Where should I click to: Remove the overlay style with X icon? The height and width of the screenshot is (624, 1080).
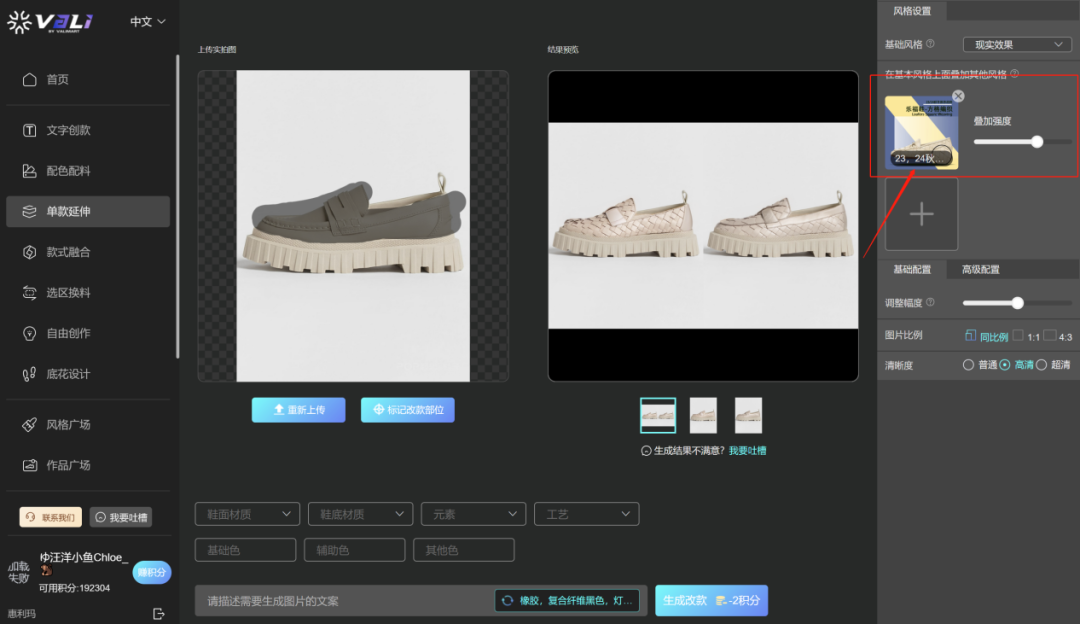958,96
